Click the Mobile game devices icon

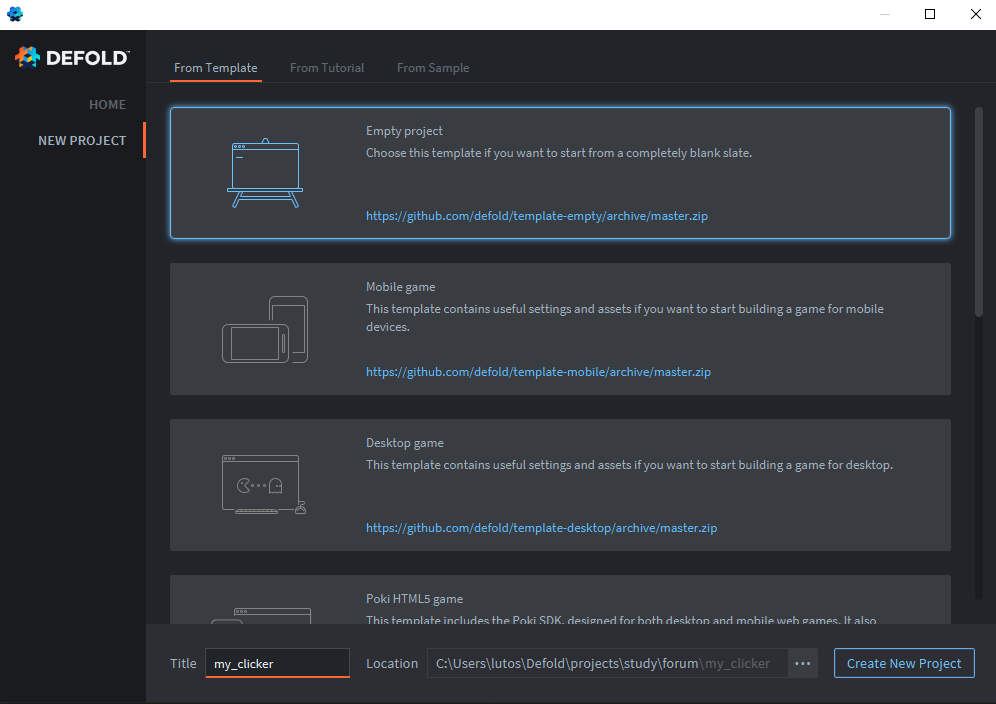pos(264,329)
